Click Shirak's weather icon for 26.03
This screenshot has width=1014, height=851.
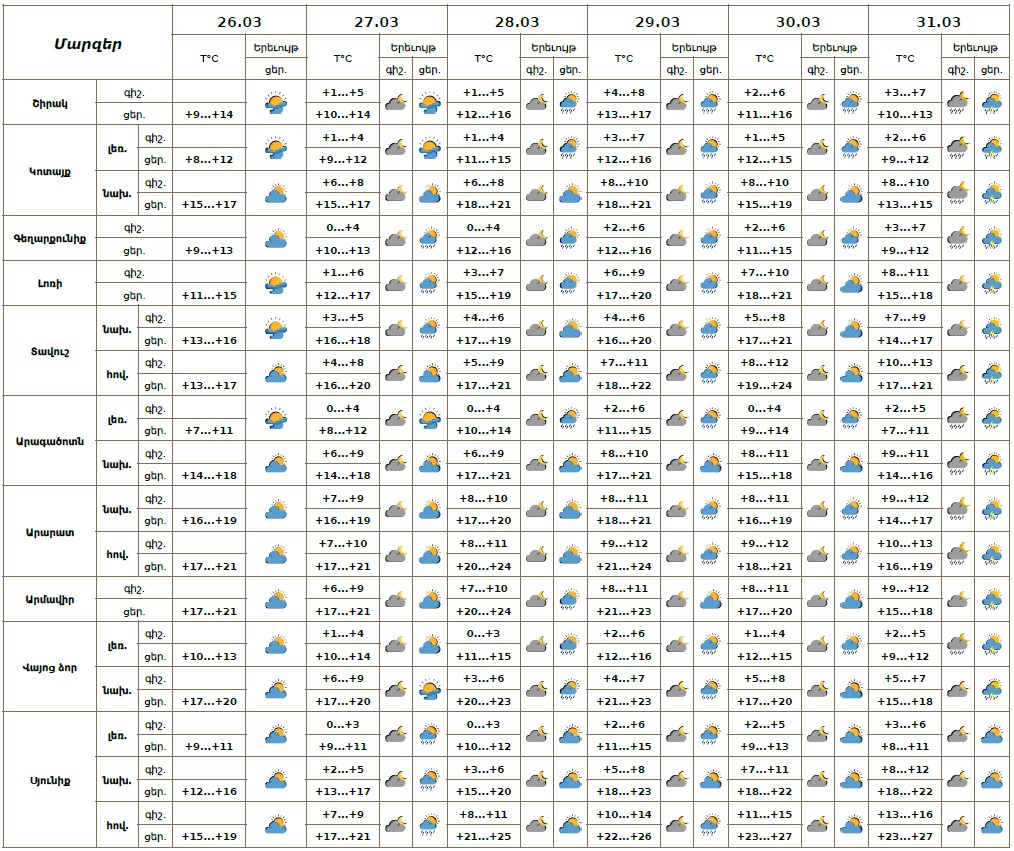[275, 102]
